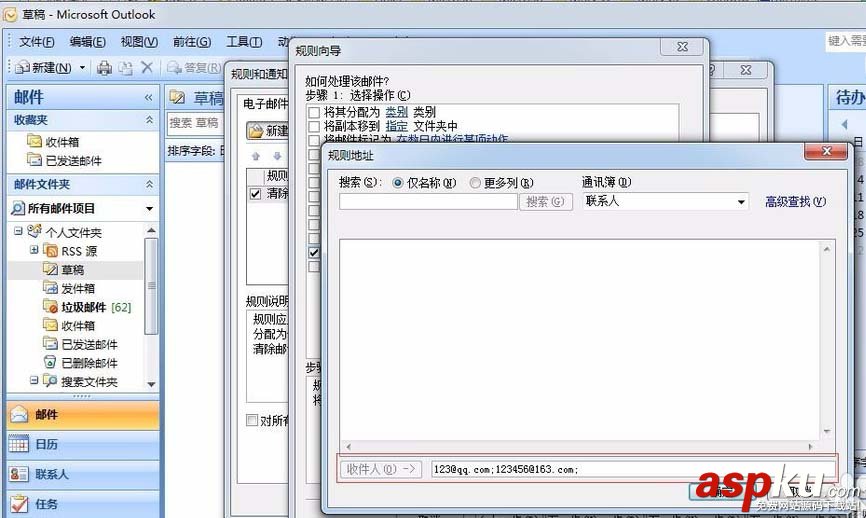Check the 对所有 checkbox in rules dialog
The image size is (866, 518).
(252, 420)
